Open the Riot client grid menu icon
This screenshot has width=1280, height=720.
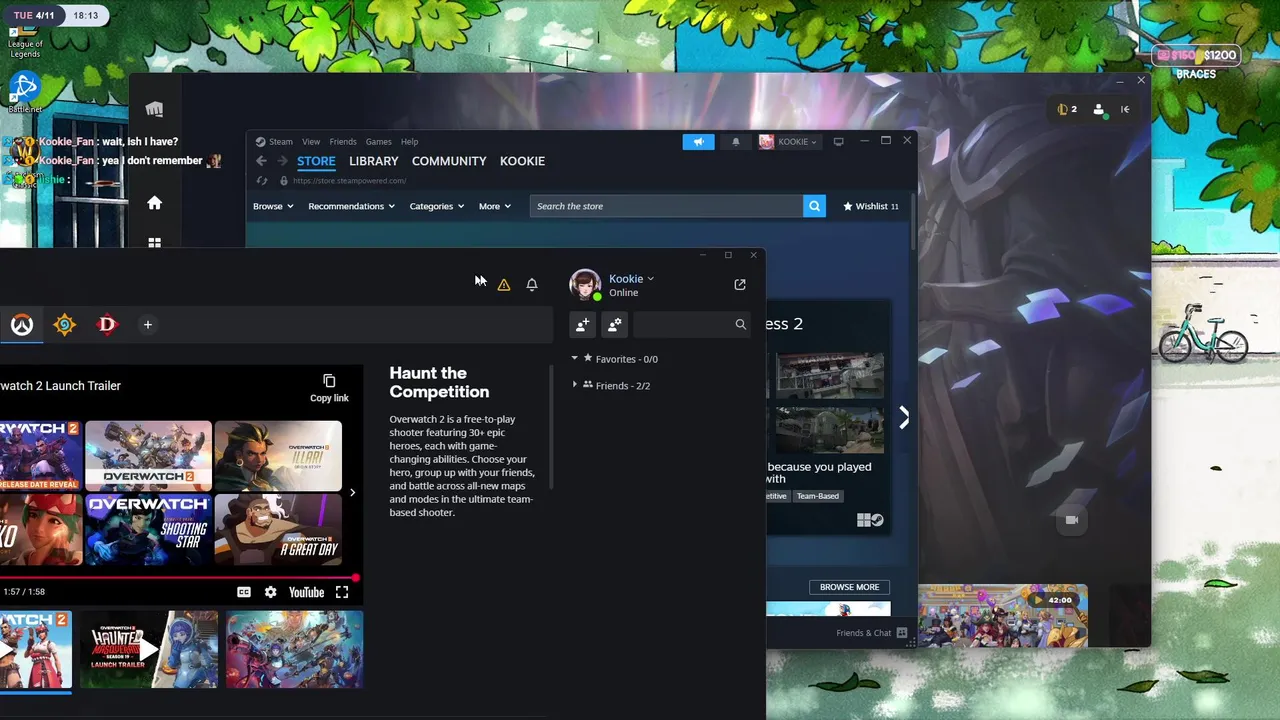pyautogui.click(x=154, y=243)
